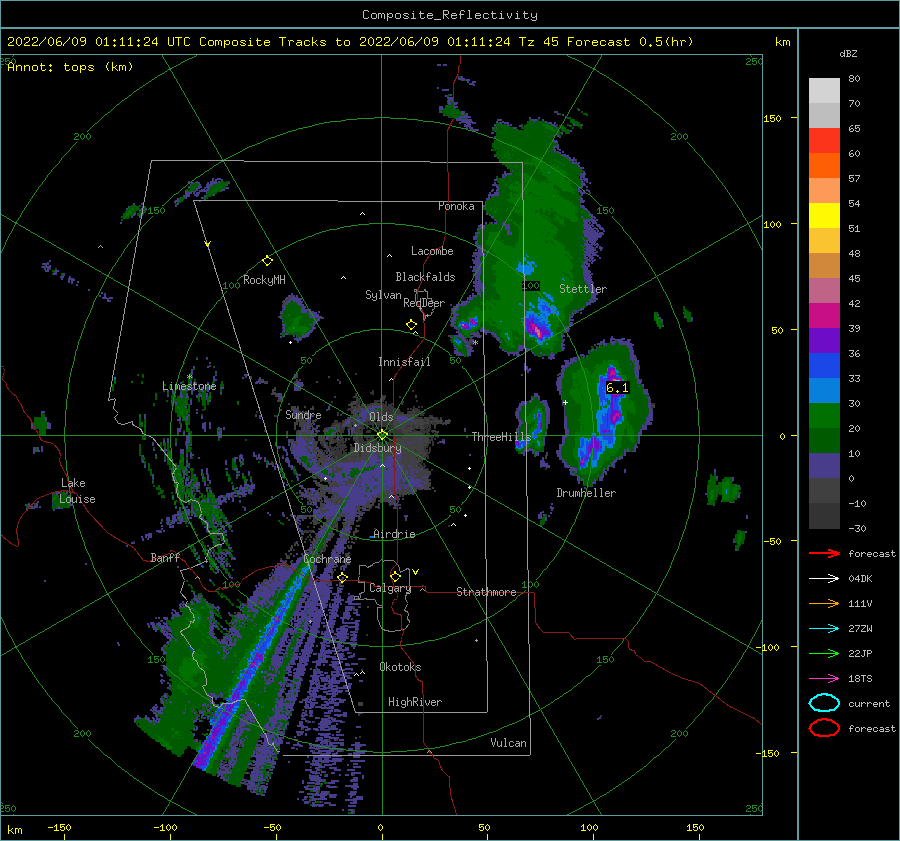
Task: Click the RockyMH label
Action: click(264, 280)
